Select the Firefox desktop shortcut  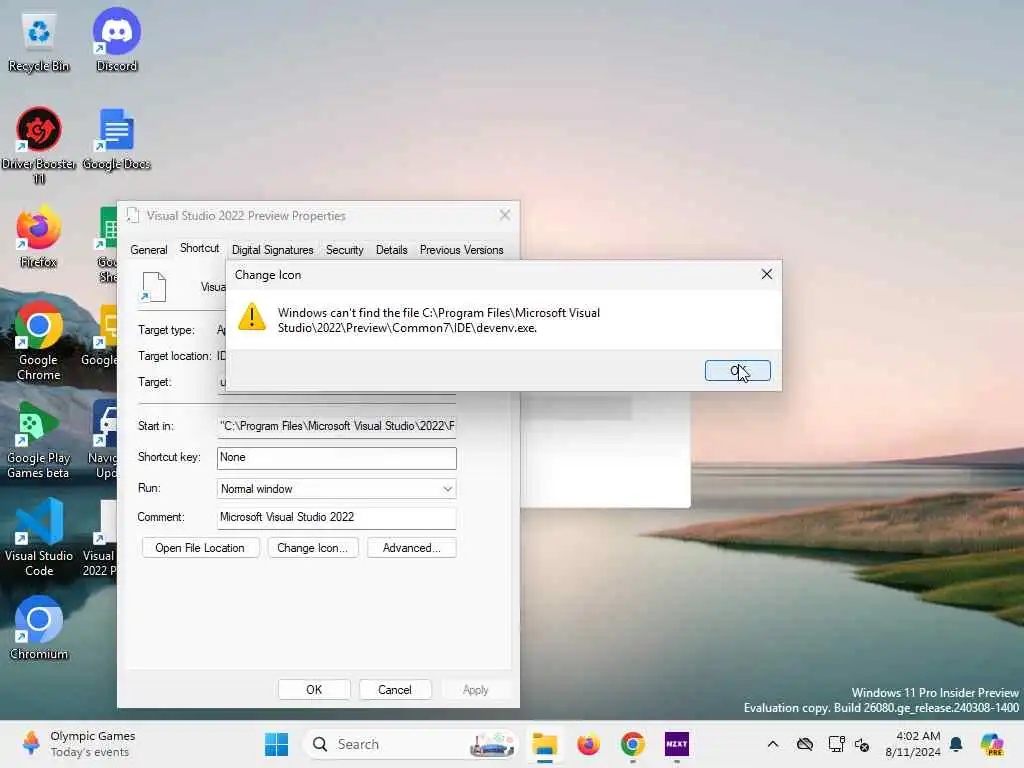39,237
